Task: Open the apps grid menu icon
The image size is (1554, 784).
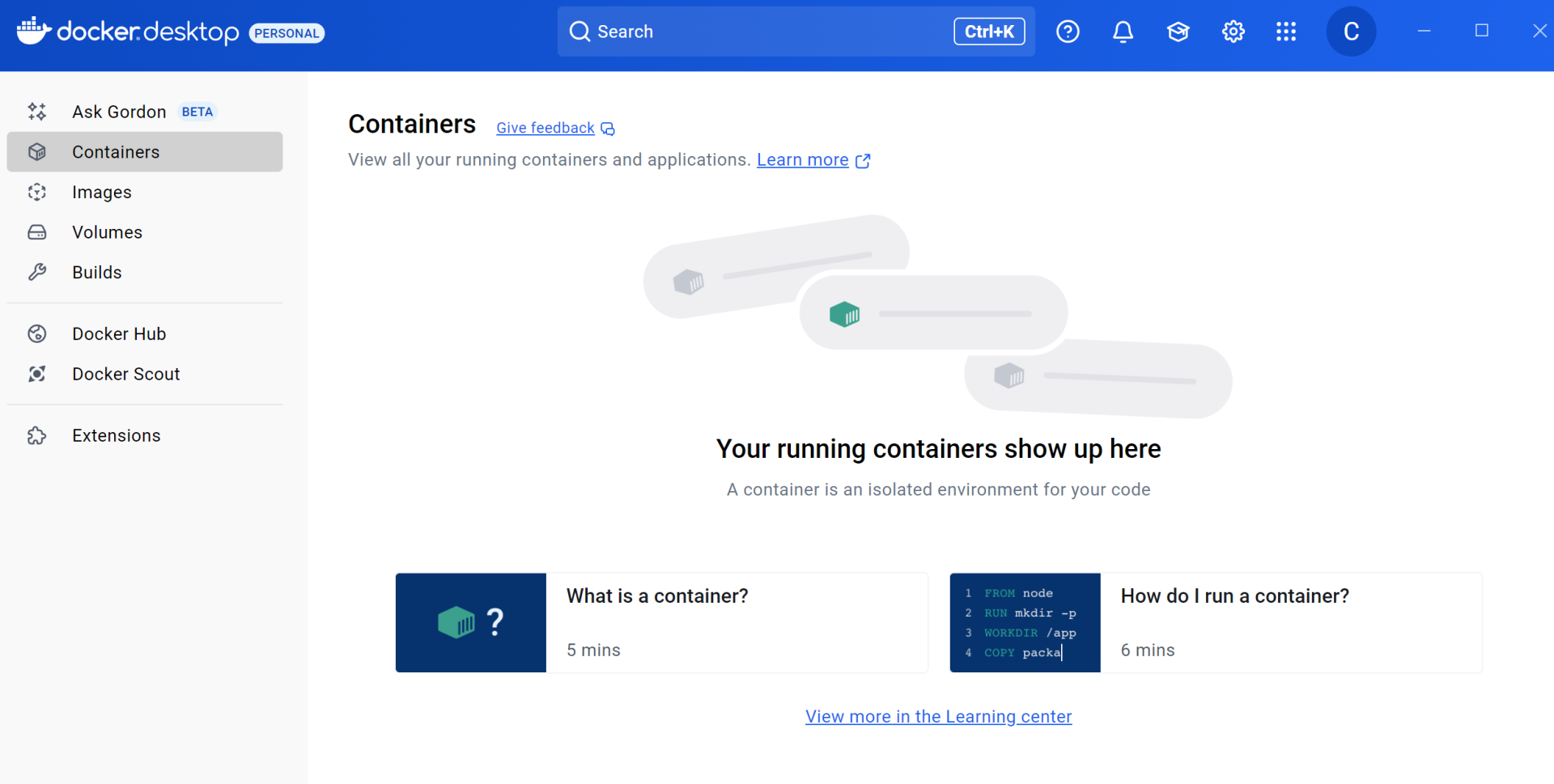Action: (1286, 32)
